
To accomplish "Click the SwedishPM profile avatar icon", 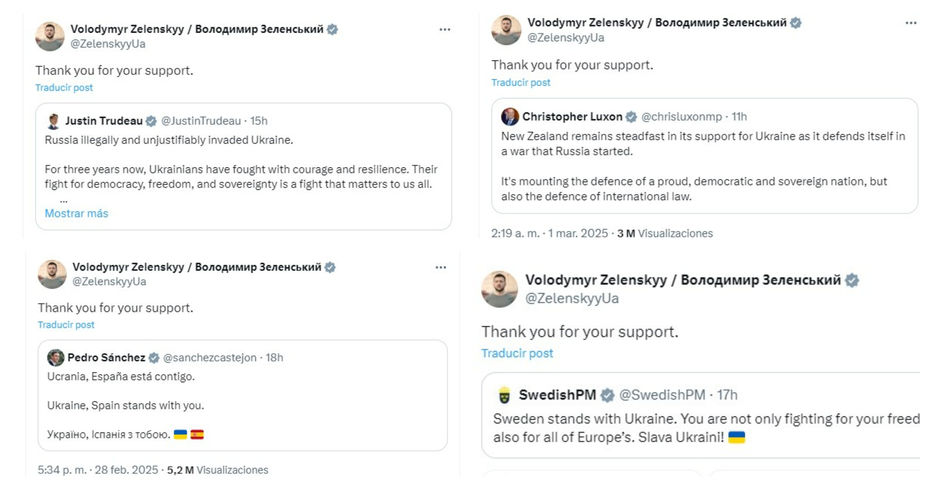I will [x=504, y=394].
